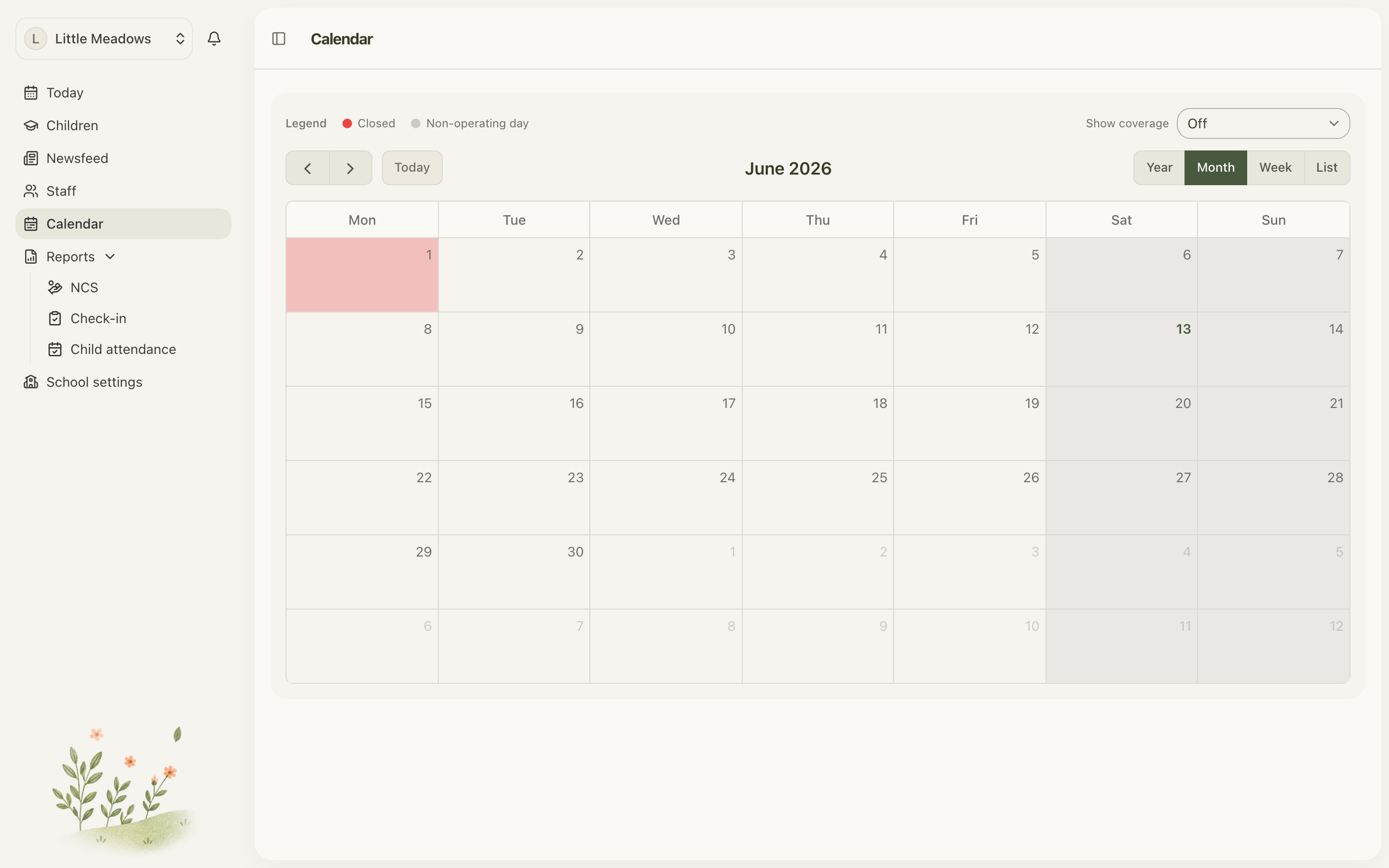Switch to Week view
Screen dimensions: 1389x868
click(x=1275, y=168)
